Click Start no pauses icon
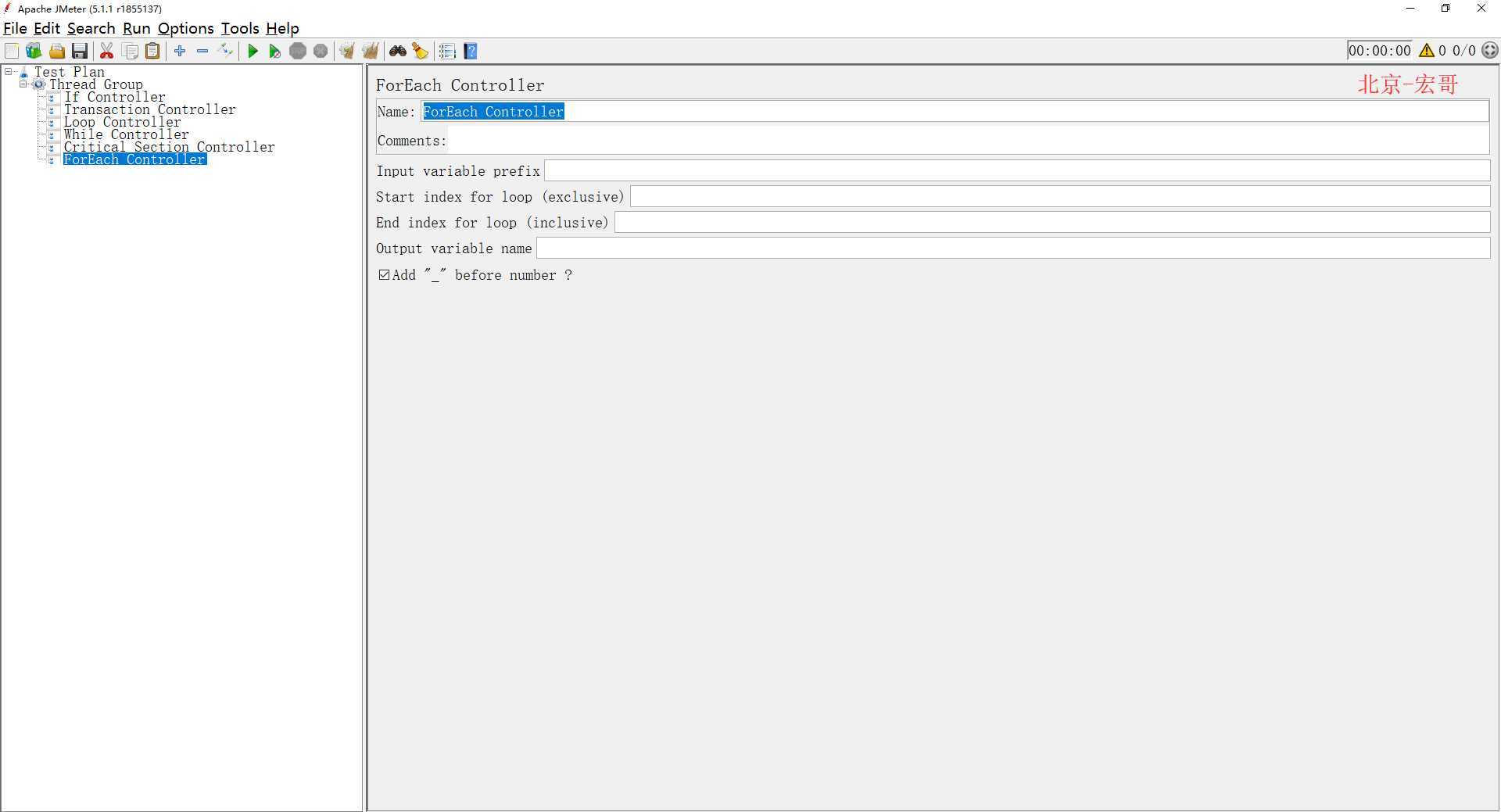This screenshot has height=812, width=1501. pyautogui.click(x=275, y=52)
